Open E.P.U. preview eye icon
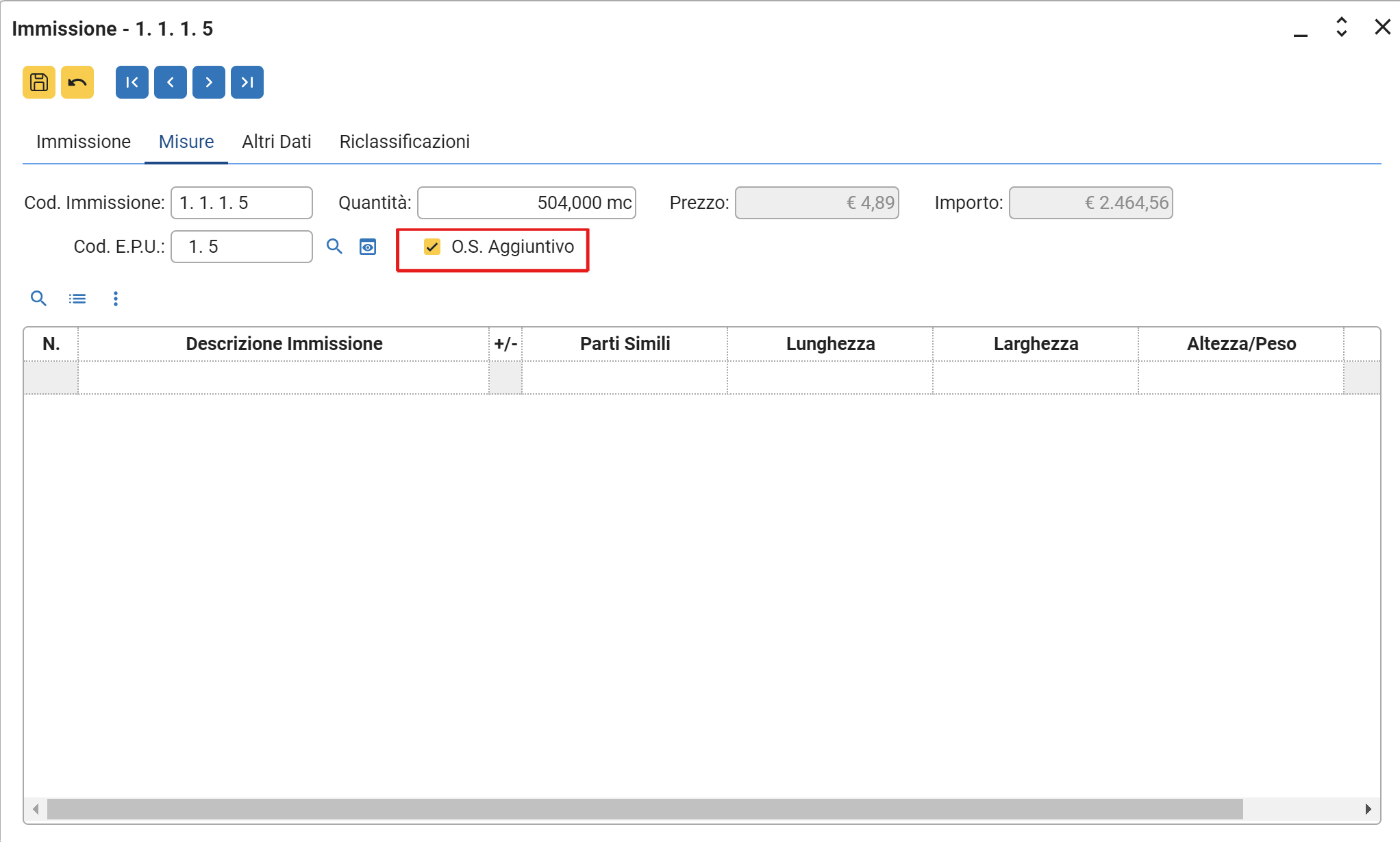 (x=368, y=247)
